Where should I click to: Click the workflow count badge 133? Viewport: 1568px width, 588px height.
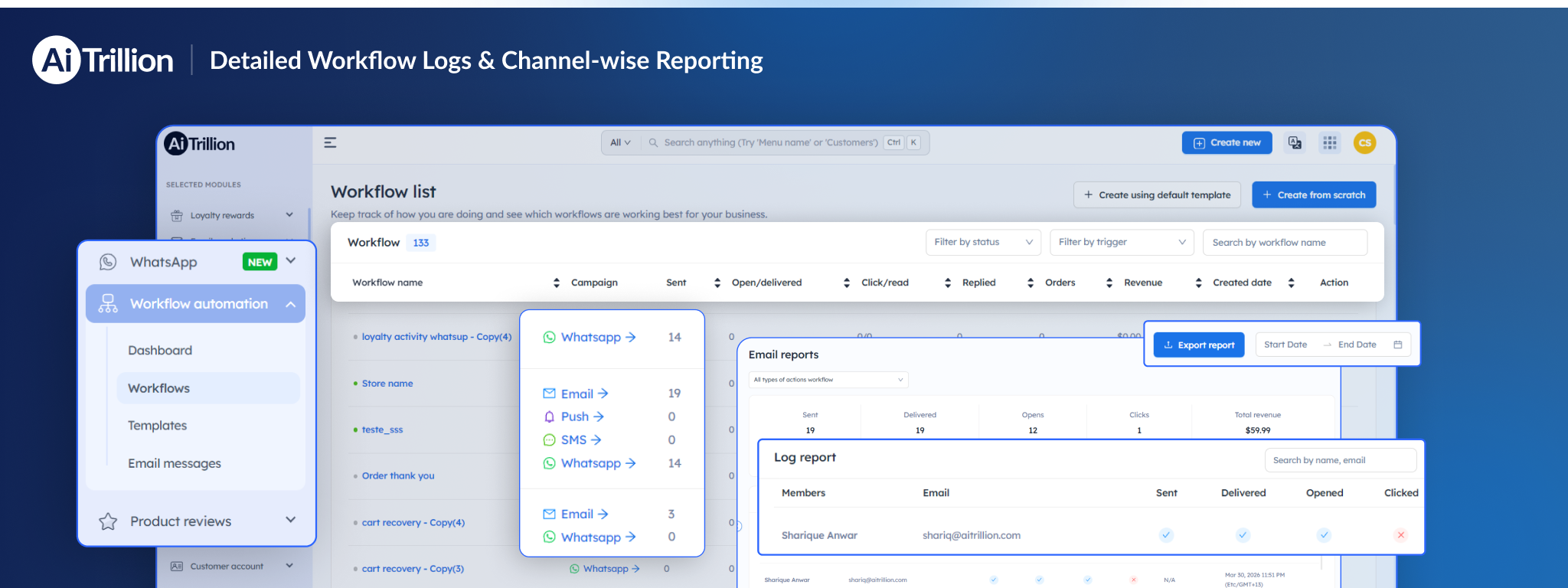(x=421, y=243)
